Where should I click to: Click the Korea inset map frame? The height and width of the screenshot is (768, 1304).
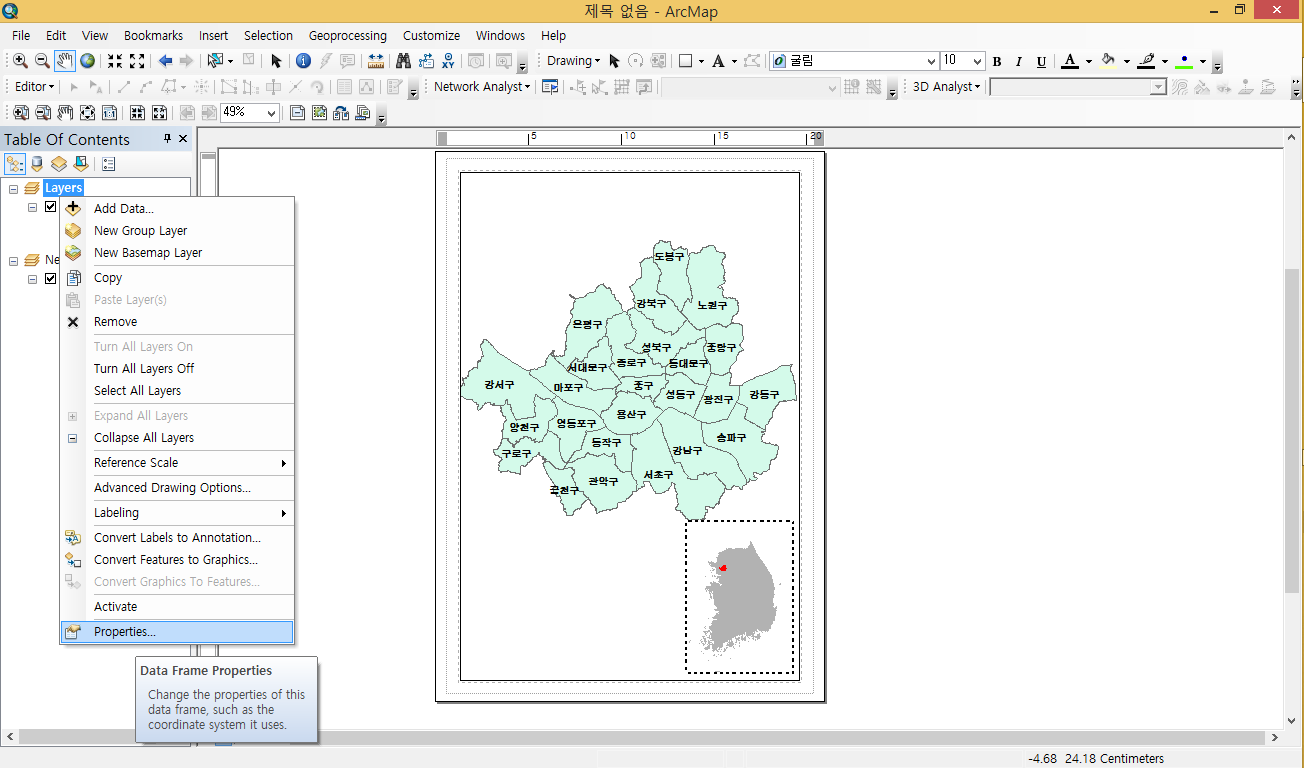[x=739, y=597]
